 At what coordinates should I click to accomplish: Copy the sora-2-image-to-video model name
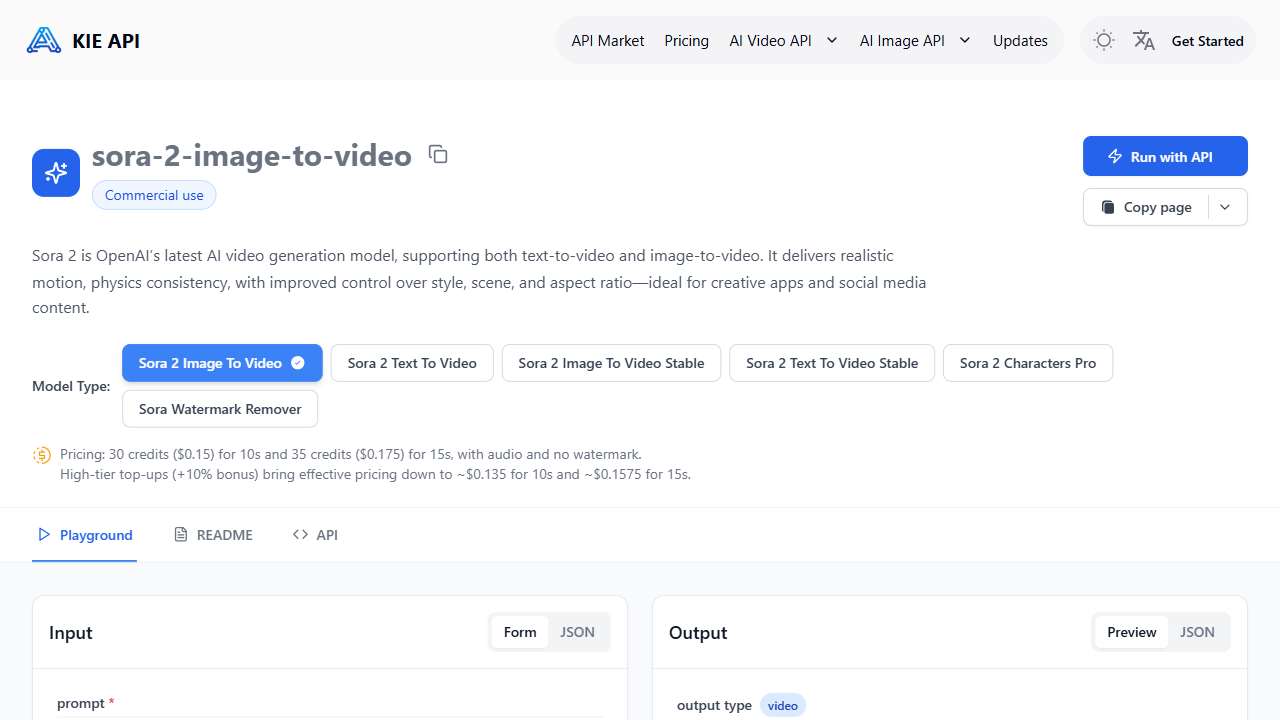click(438, 154)
